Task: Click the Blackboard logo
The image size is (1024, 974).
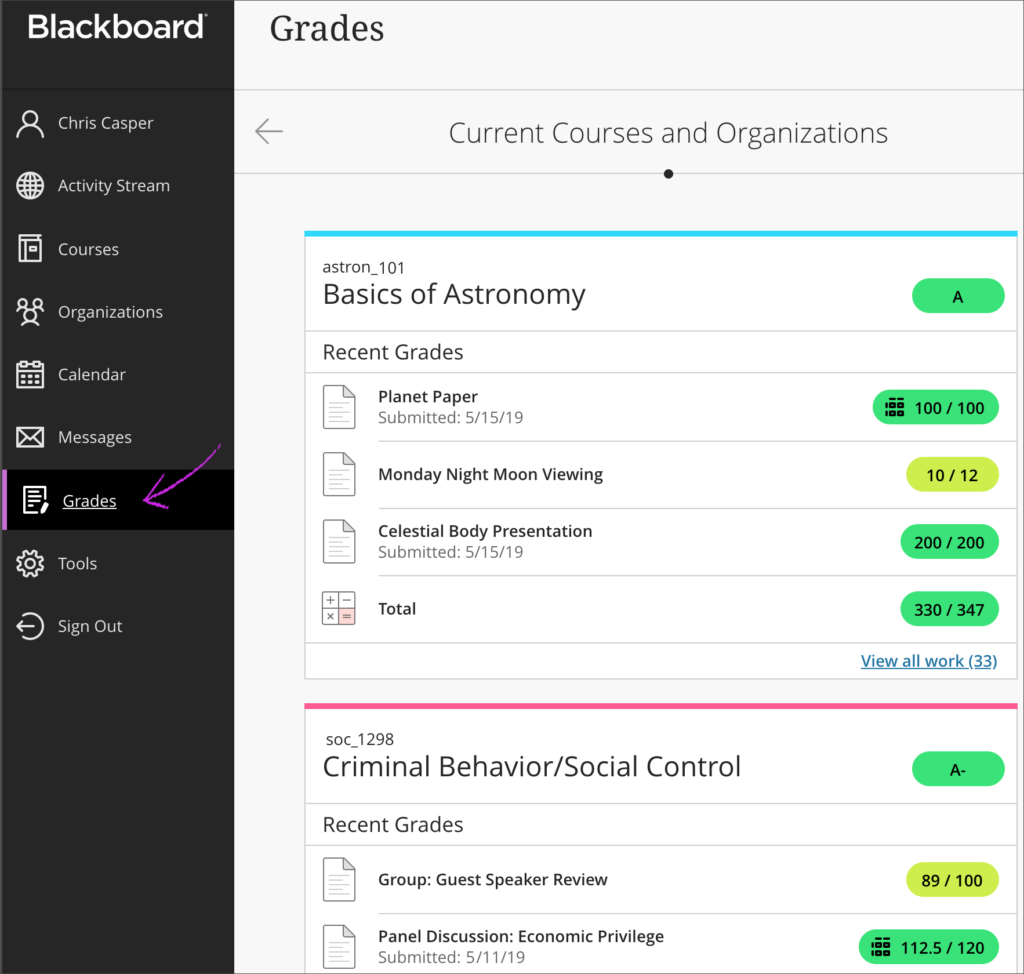Action: [117, 27]
